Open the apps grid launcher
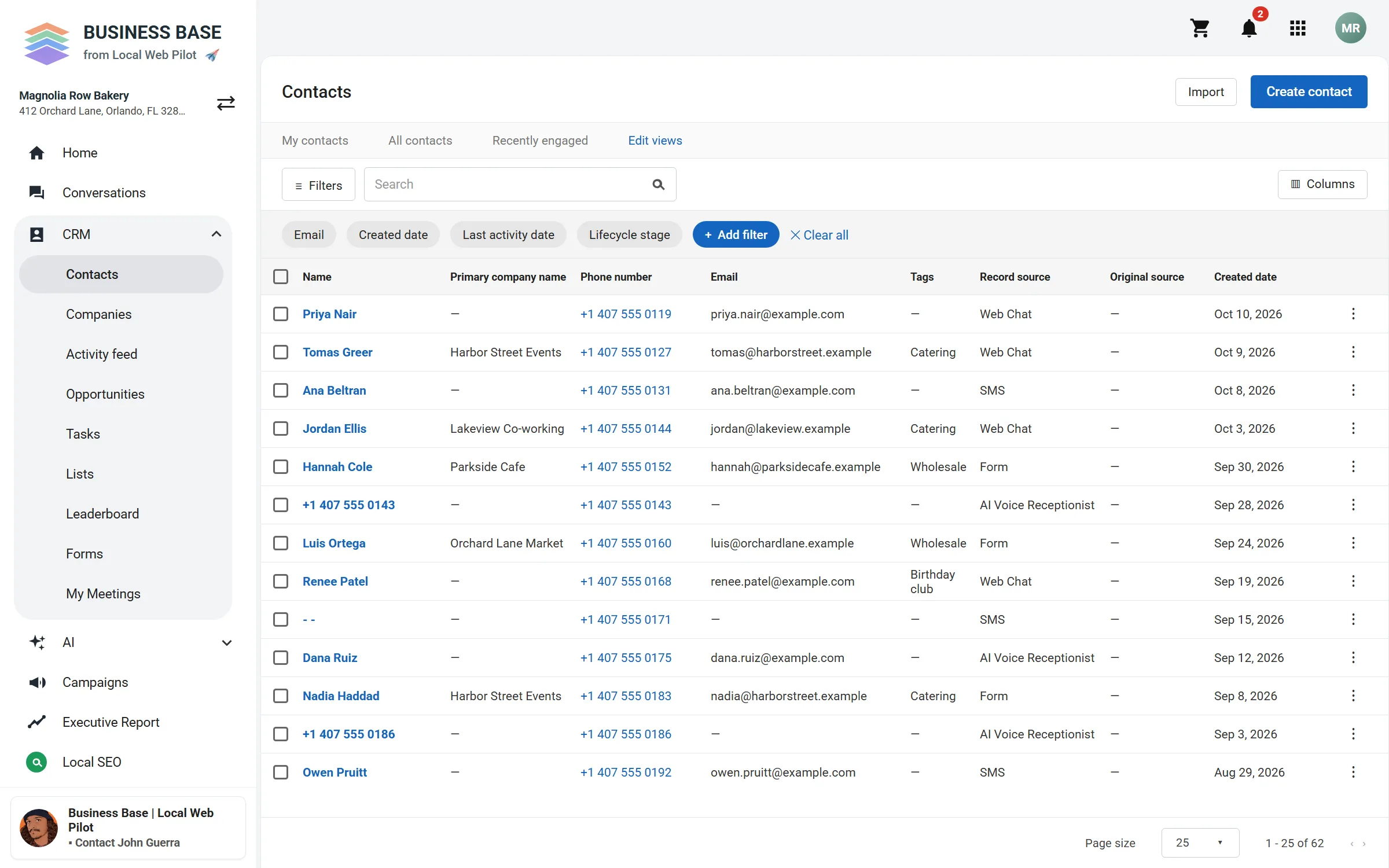1389x868 pixels. (1298, 28)
